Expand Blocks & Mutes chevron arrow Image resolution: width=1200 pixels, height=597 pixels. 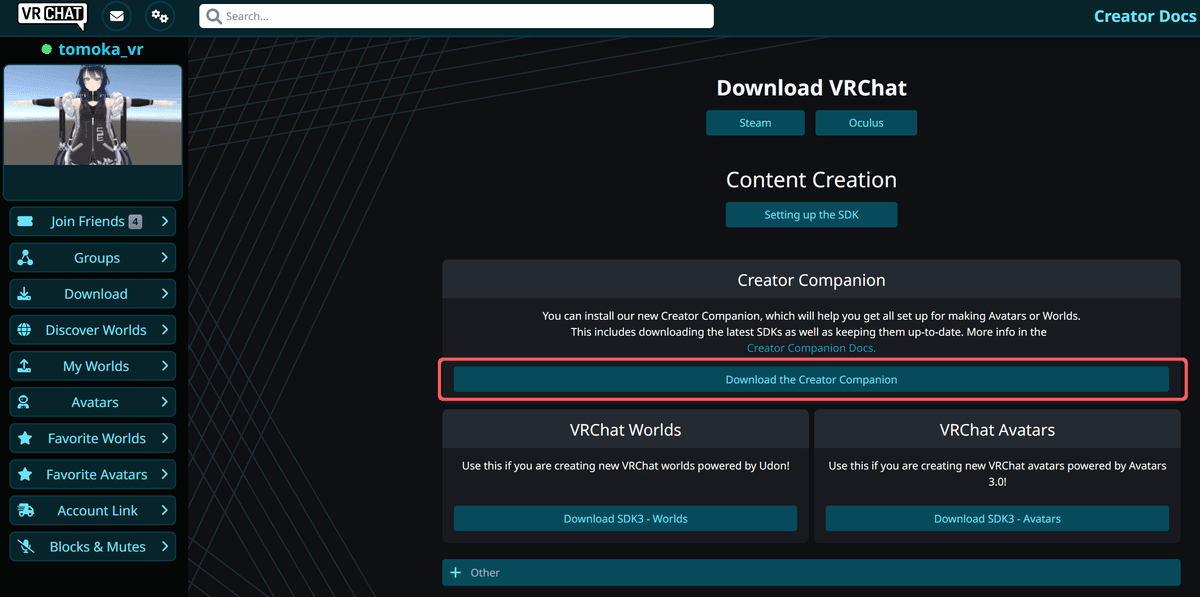click(164, 546)
